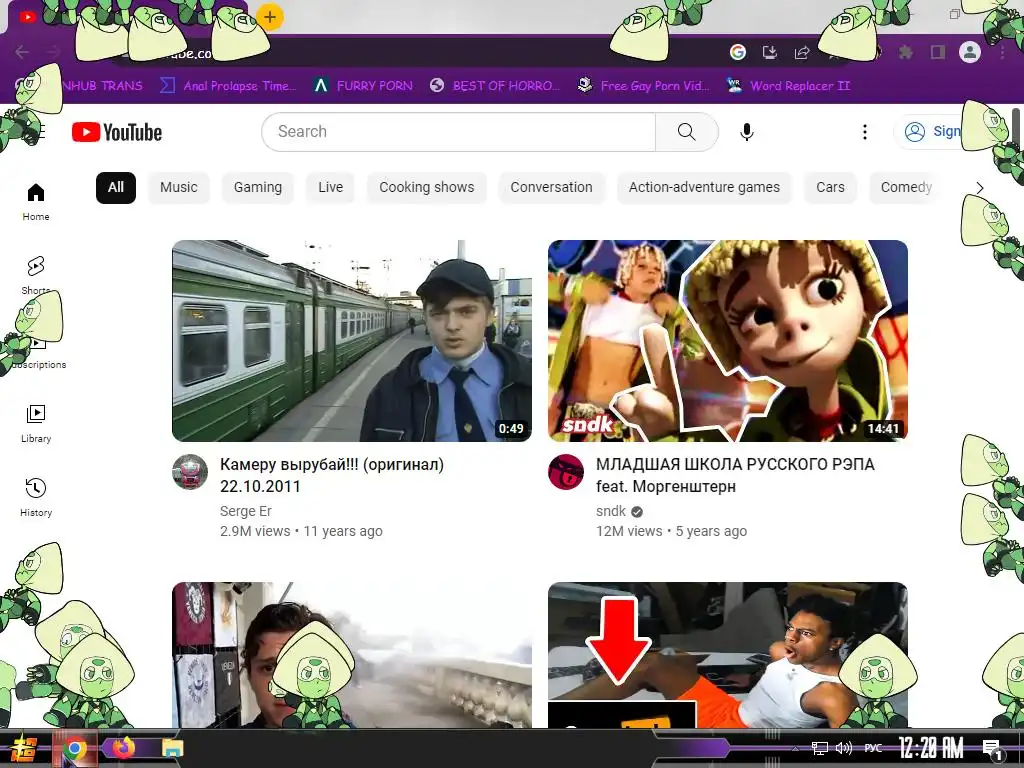Screen dimensions: 1024x768
Task: Click the share page icon in address bar
Action: click(x=801, y=52)
